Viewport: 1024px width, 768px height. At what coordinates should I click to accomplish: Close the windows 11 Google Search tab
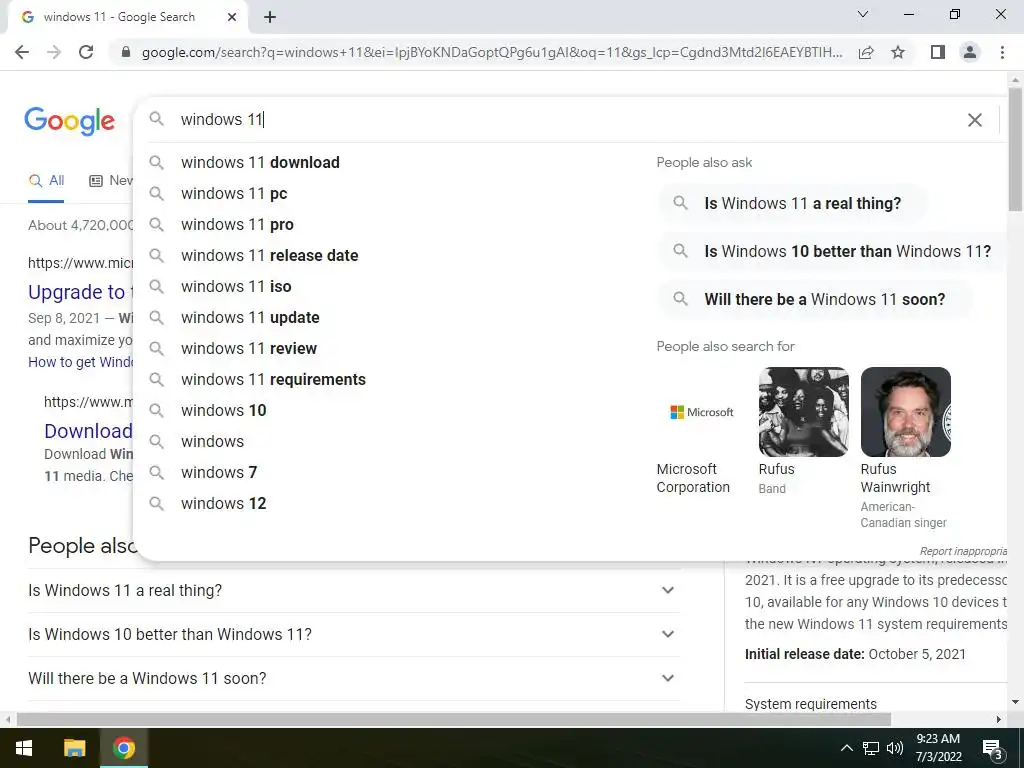click(232, 17)
